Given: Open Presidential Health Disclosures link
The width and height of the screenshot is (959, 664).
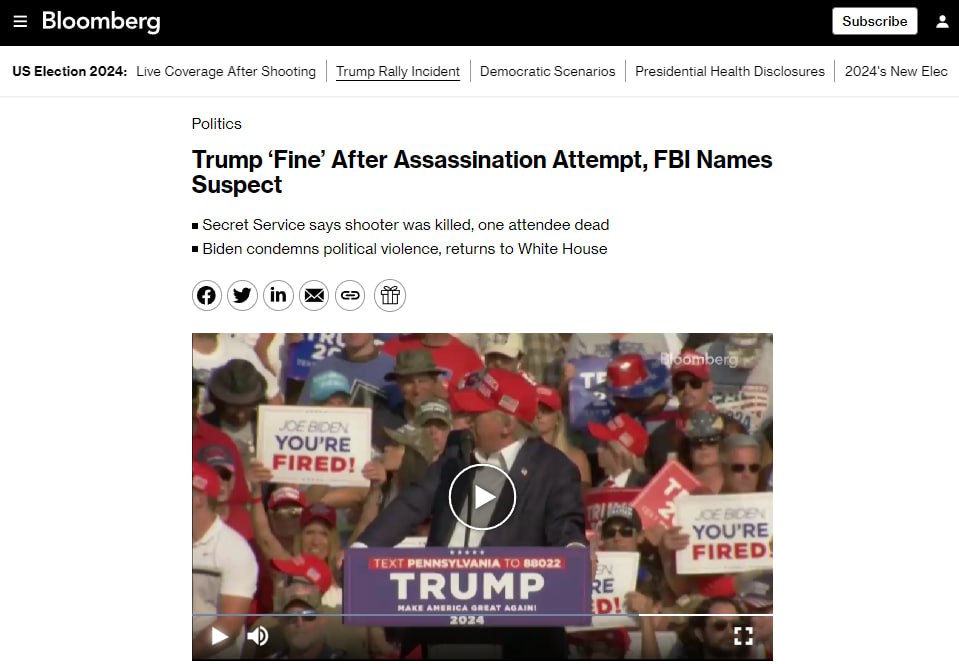Looking at the screenshot, I should click(730, 72).
